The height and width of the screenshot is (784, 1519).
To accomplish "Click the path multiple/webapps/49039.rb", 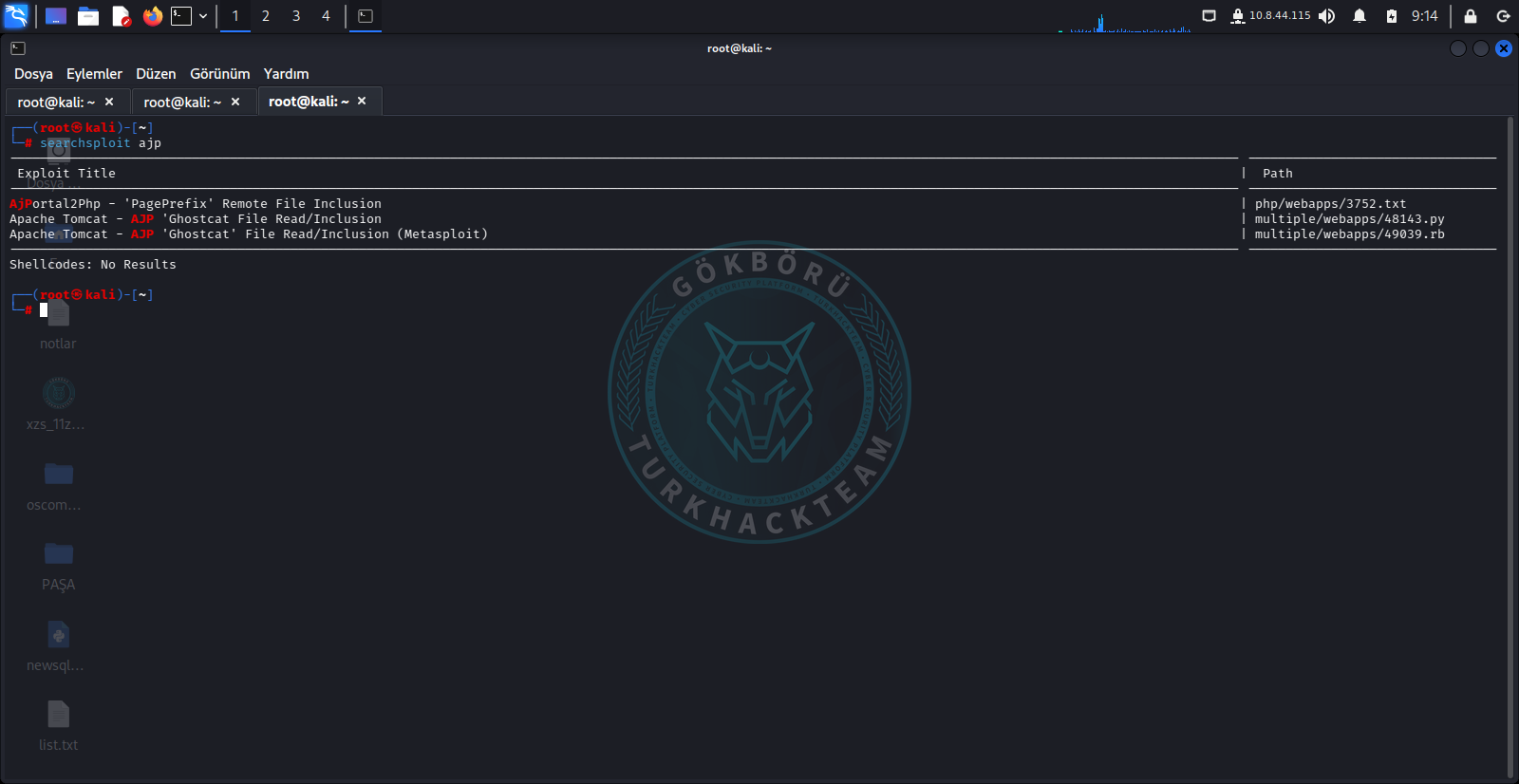I will [1349, 234].
